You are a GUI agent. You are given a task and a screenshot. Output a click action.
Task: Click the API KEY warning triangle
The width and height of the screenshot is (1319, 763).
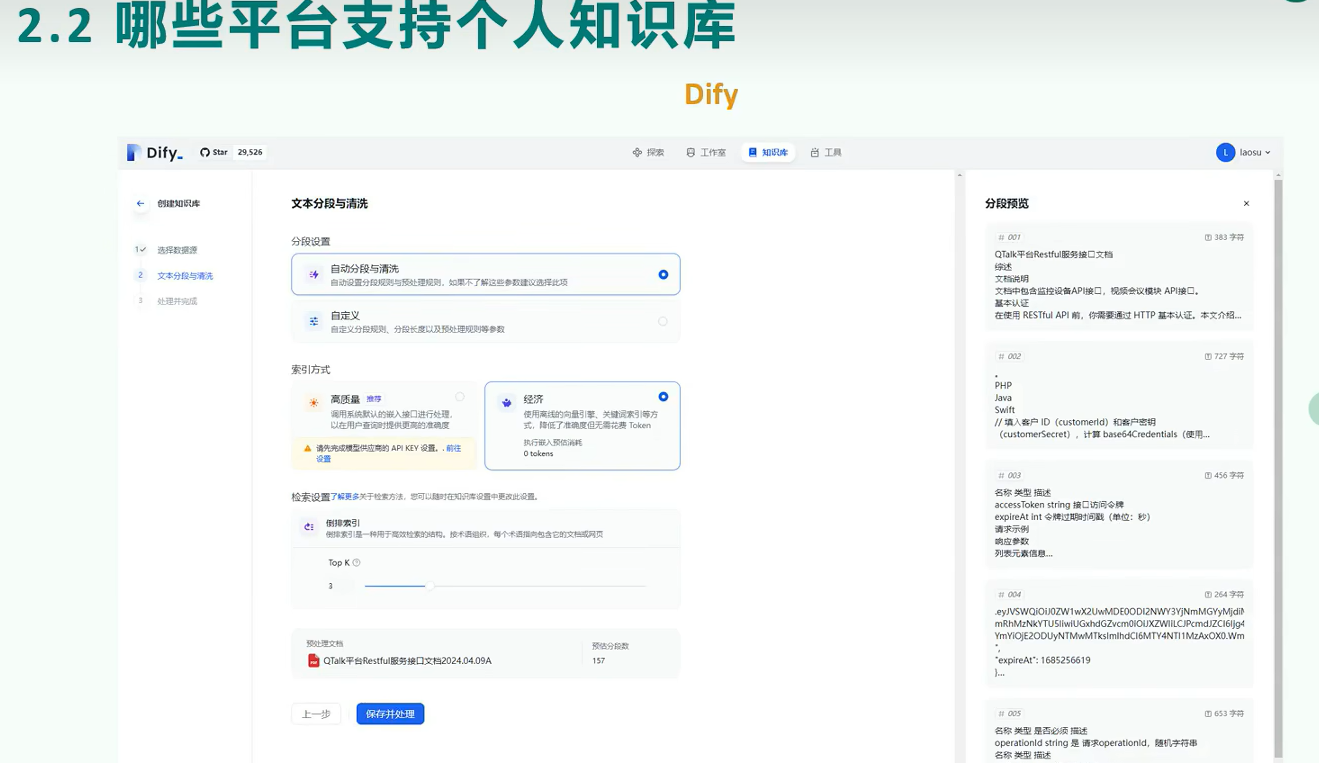308,448
